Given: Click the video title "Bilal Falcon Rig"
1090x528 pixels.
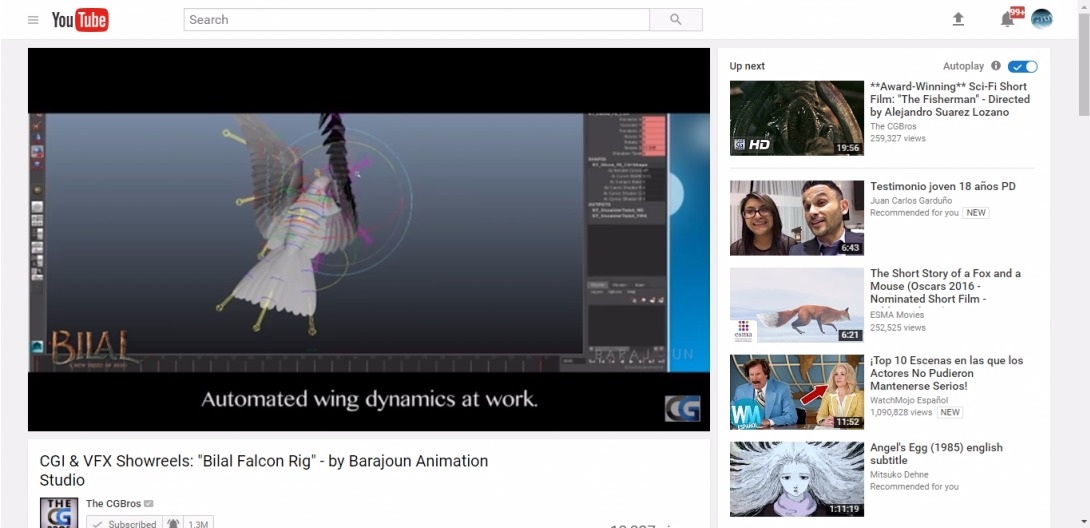Looking at the screenshot, I should (263, 470).
